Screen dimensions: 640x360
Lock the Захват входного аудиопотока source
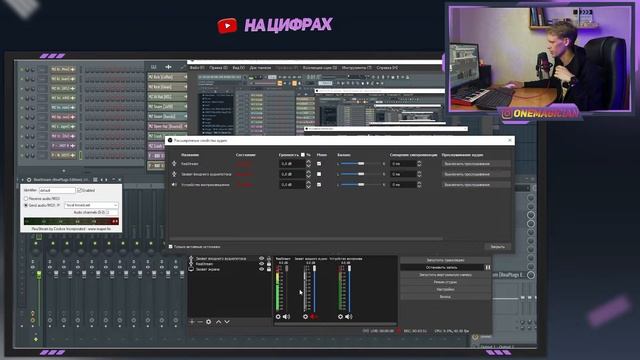coord(269,259)
